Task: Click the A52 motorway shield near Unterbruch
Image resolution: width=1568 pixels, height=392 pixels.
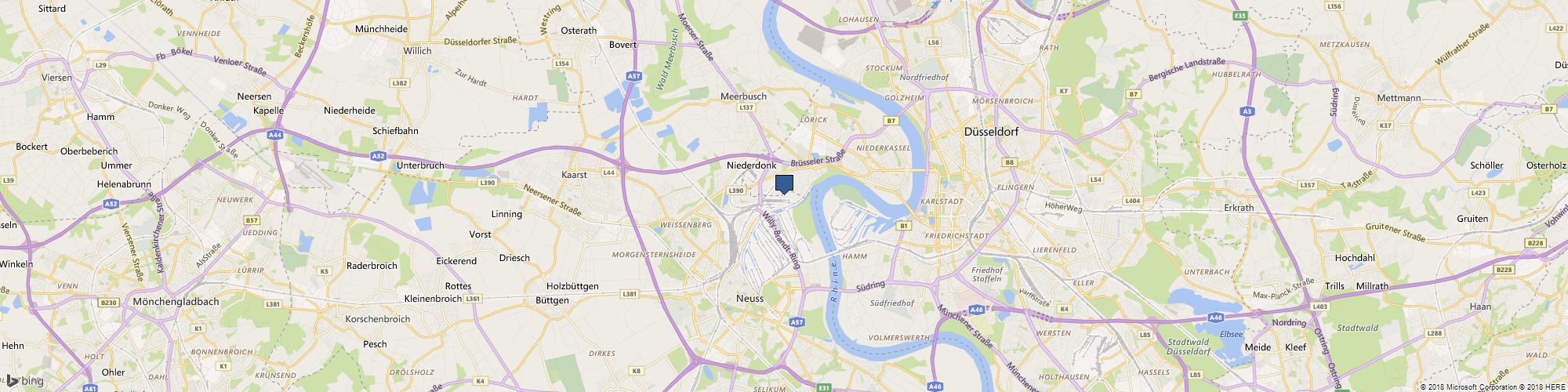Action: [x=378, y=157]
